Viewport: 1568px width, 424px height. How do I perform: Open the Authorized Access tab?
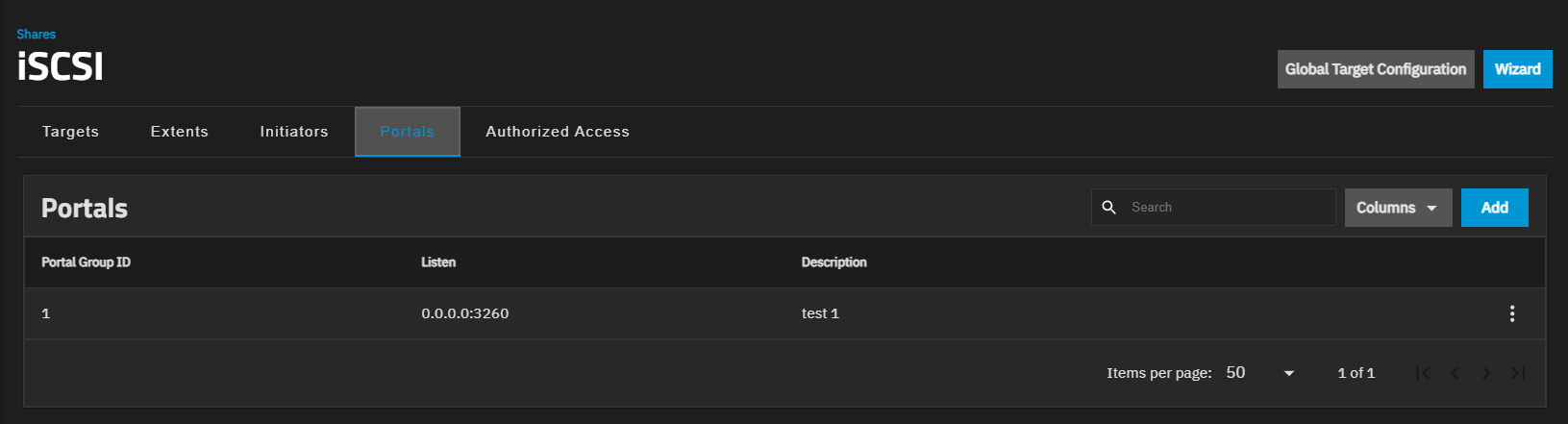(558, 132)
